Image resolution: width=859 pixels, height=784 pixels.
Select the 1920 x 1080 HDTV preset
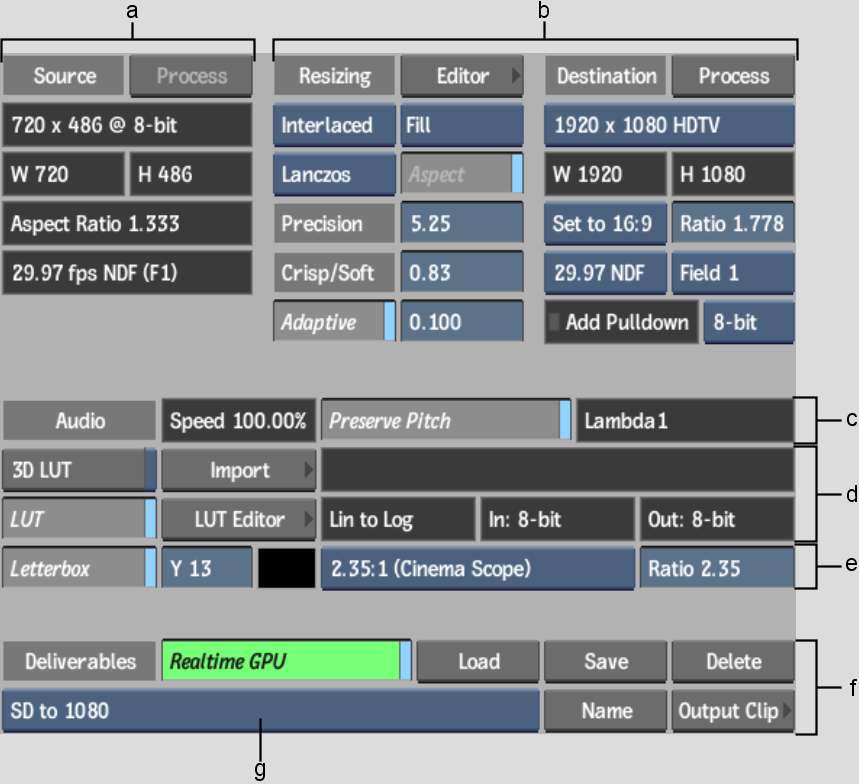[x=668, y=126]
